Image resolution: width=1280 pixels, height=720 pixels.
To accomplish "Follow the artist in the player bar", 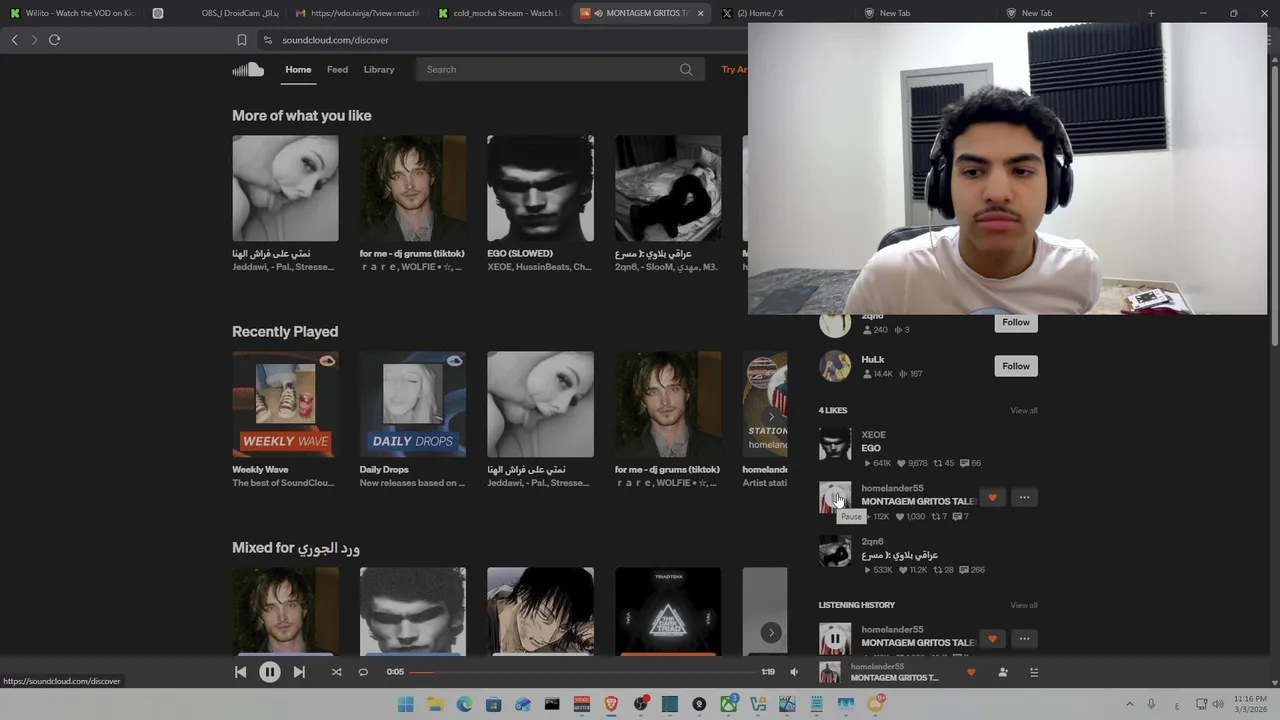I will [x=1003, y=672].
